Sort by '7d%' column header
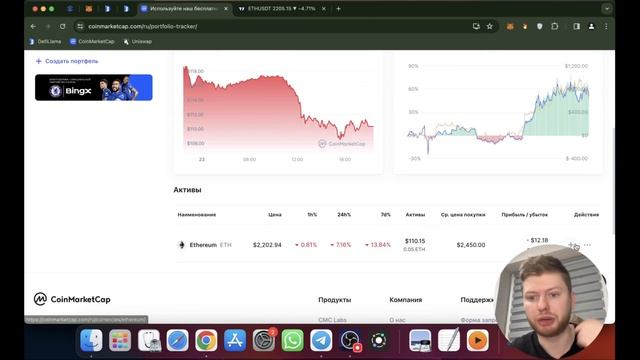The image size is (640, 360). pyautogui.click(x=386, y=215)
